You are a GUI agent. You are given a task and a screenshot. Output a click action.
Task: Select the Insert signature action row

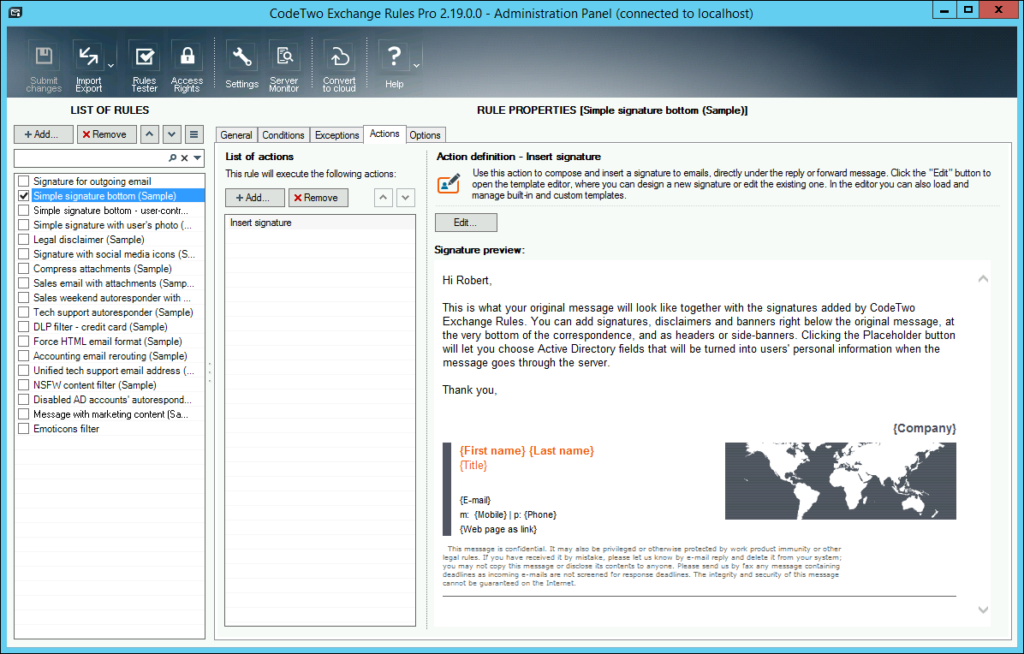(x=320, y=223)
